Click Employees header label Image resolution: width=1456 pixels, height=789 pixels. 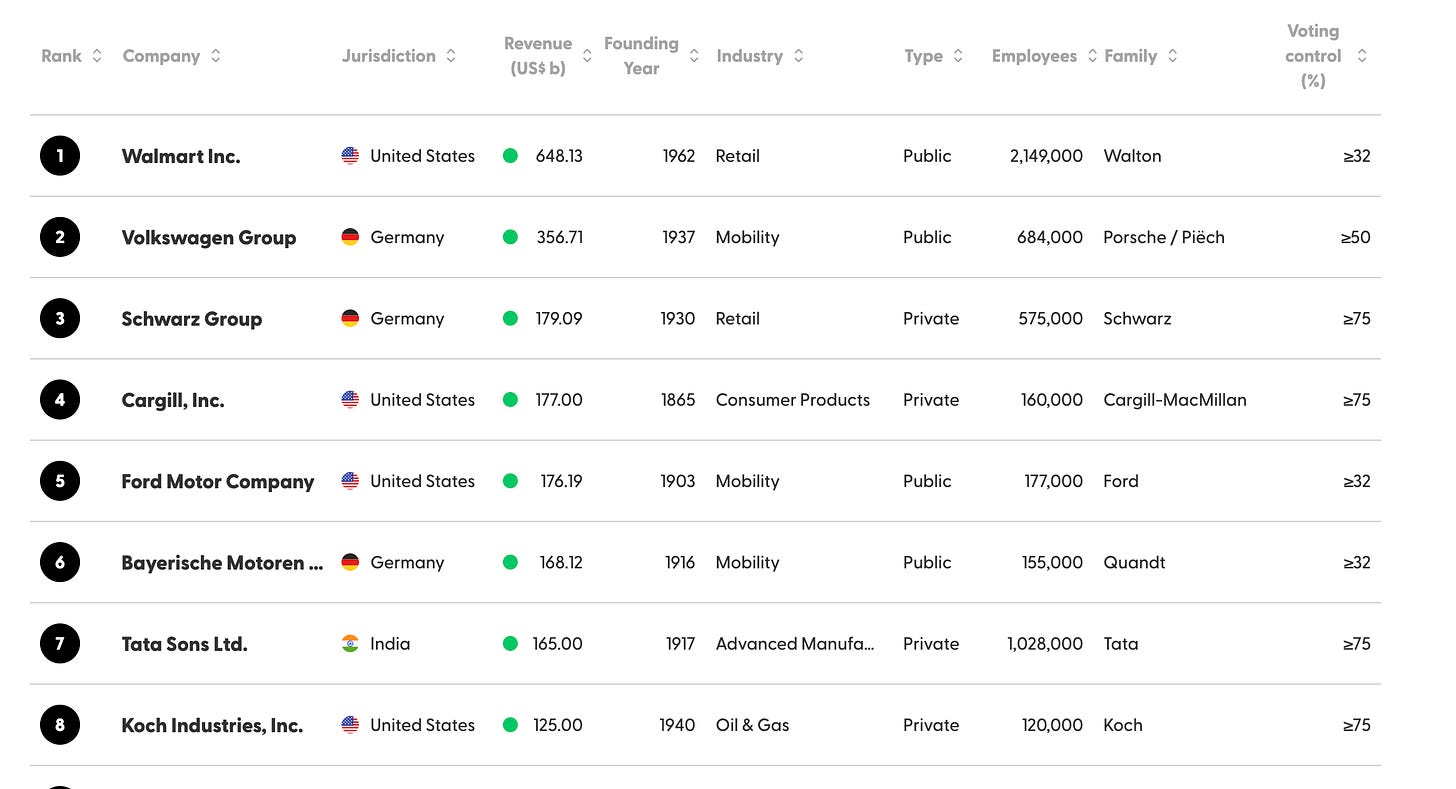[x=1034, y=56]
